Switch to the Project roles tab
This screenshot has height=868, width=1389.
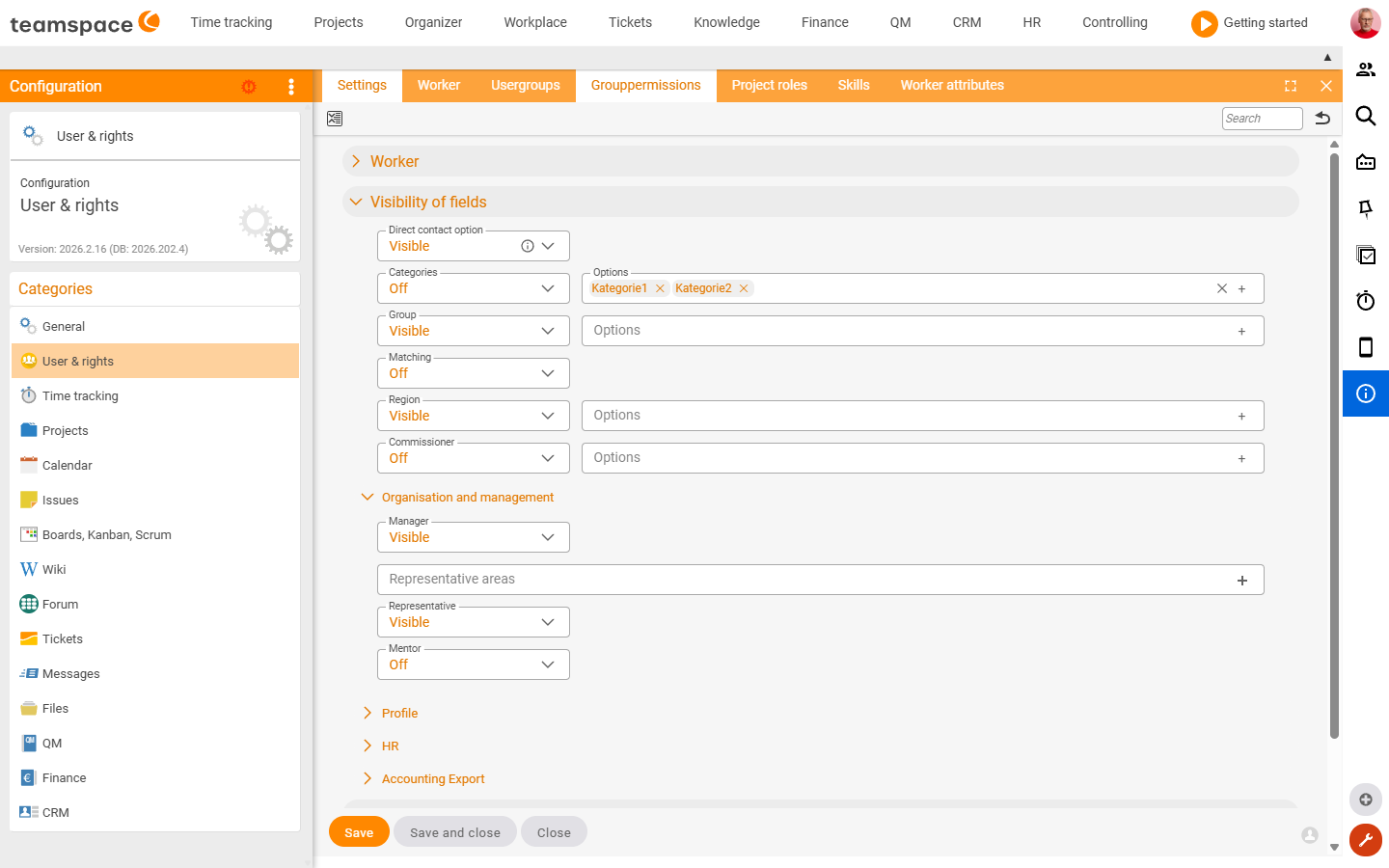pos(770,86)
